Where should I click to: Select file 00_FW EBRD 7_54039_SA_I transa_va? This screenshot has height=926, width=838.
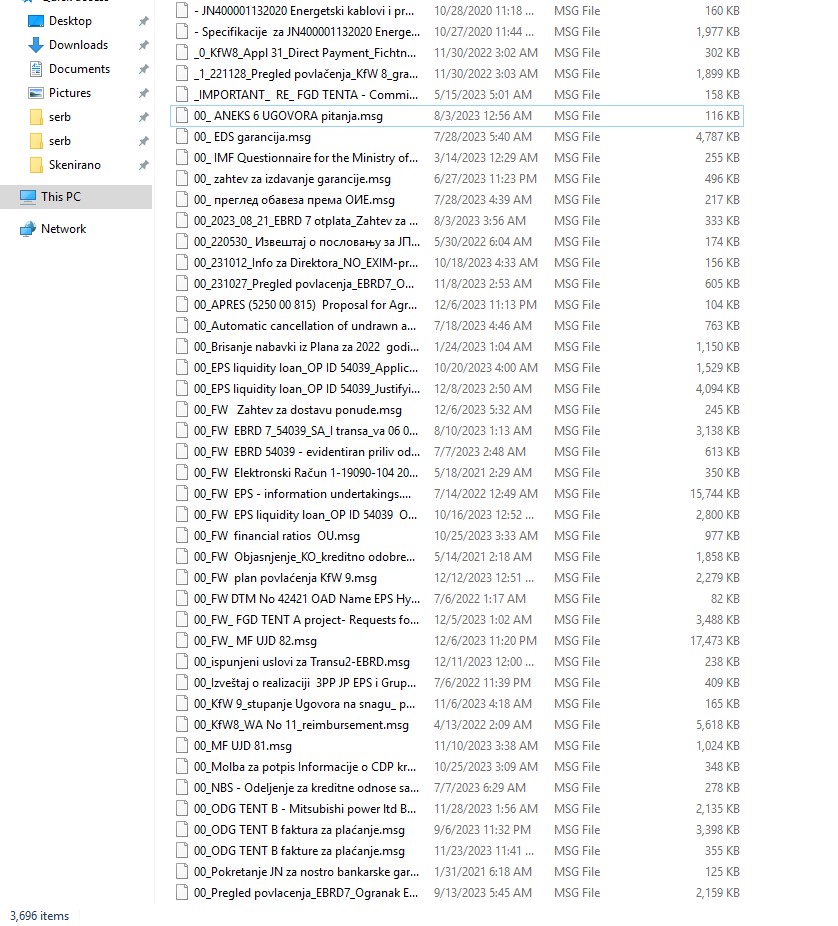(x=306, y=431)
